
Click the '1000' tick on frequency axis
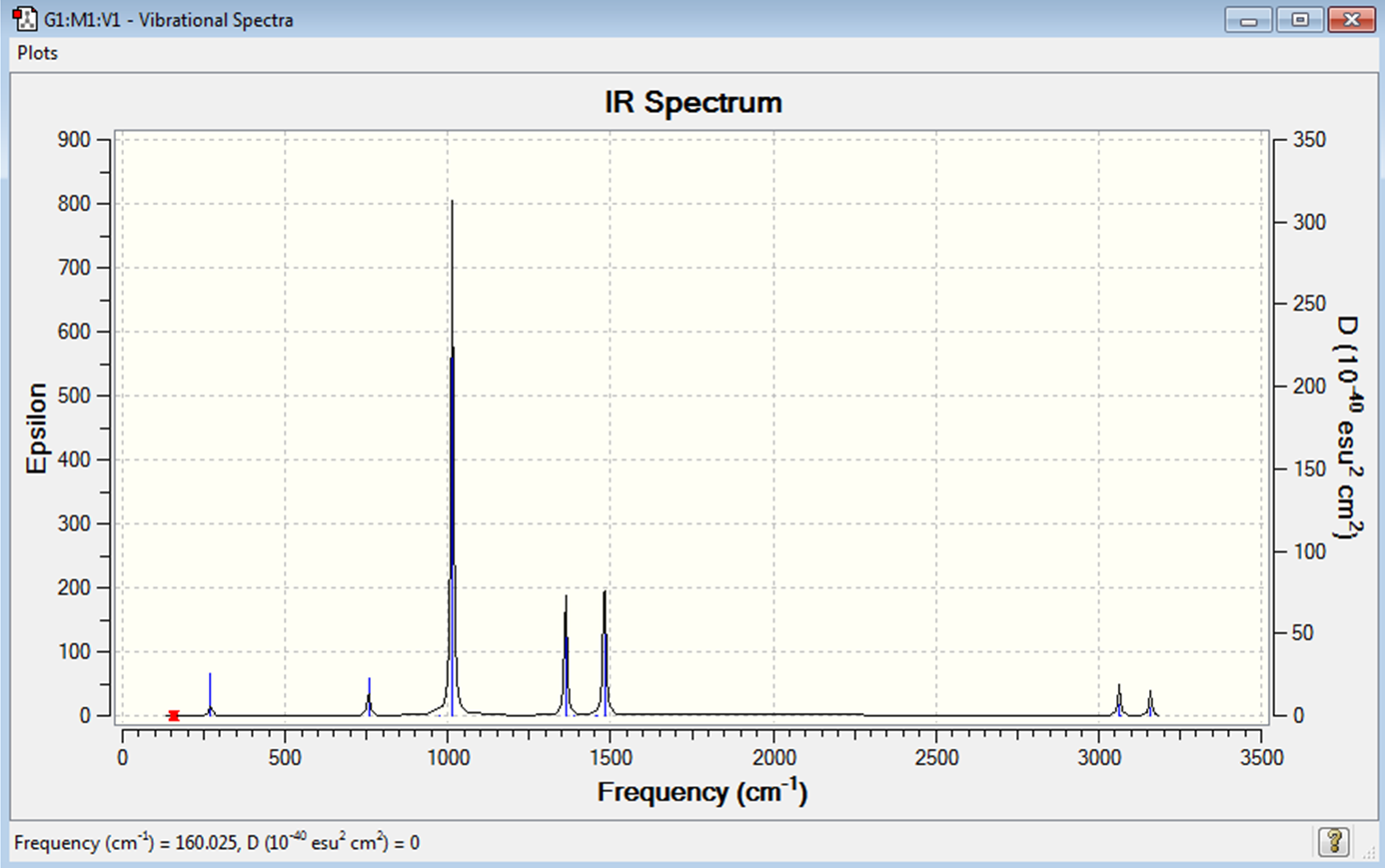point(448,757)
